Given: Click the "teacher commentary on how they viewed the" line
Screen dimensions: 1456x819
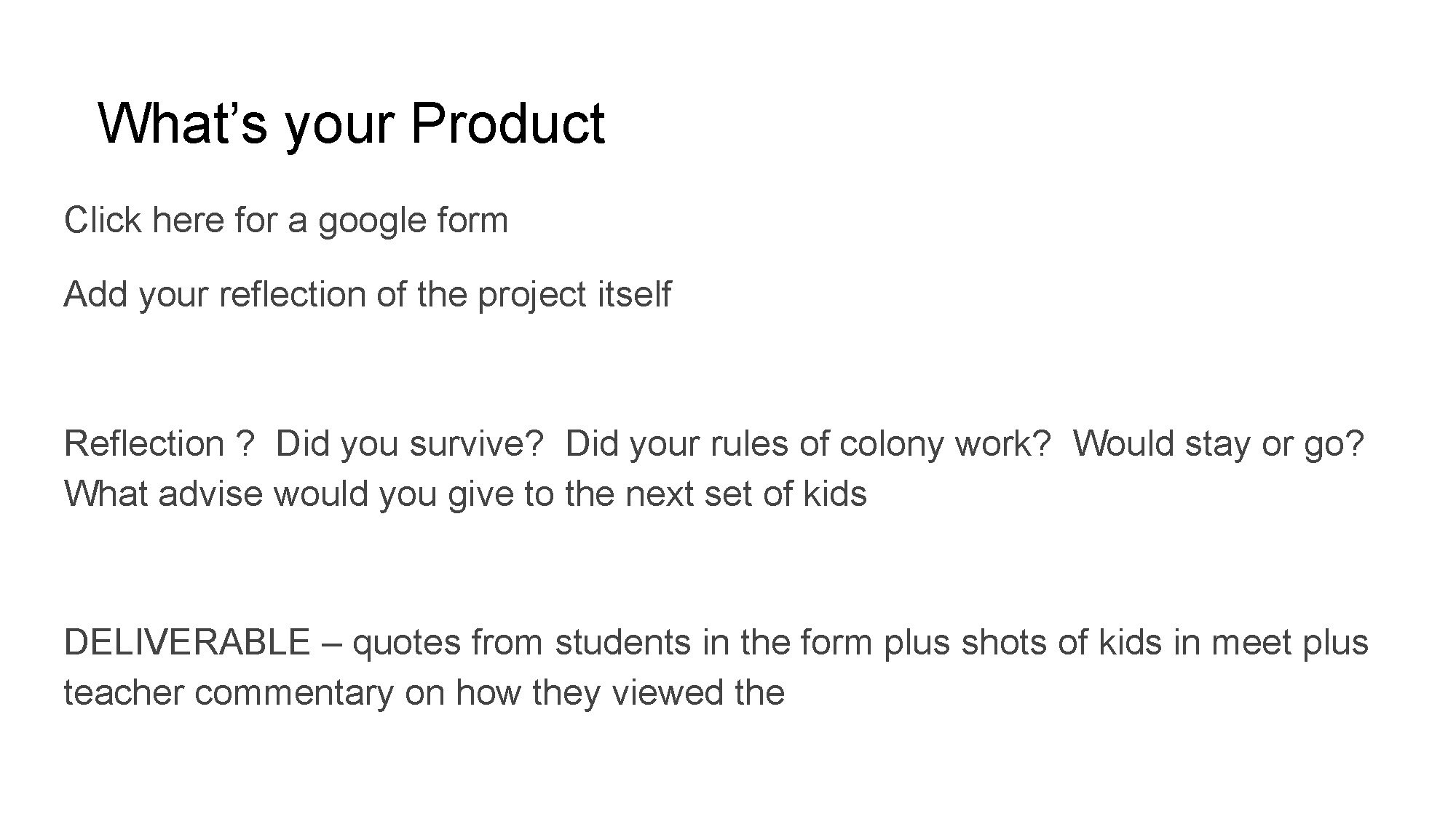Looking at the screenshot, I should 424,692.
